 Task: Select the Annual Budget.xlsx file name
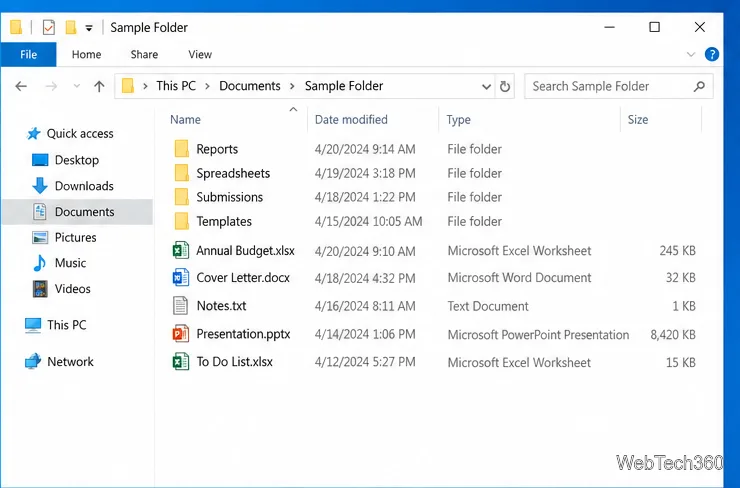pos(245,251)
